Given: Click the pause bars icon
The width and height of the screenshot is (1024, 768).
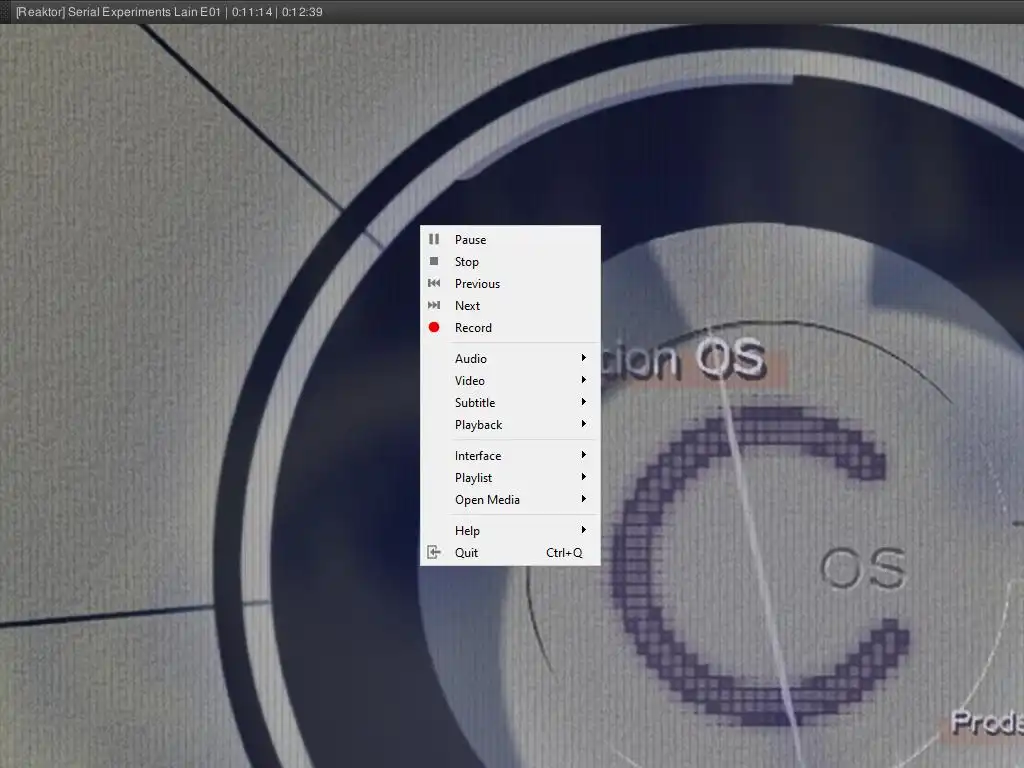Looking at the screenshot, I should pos(434,239).
